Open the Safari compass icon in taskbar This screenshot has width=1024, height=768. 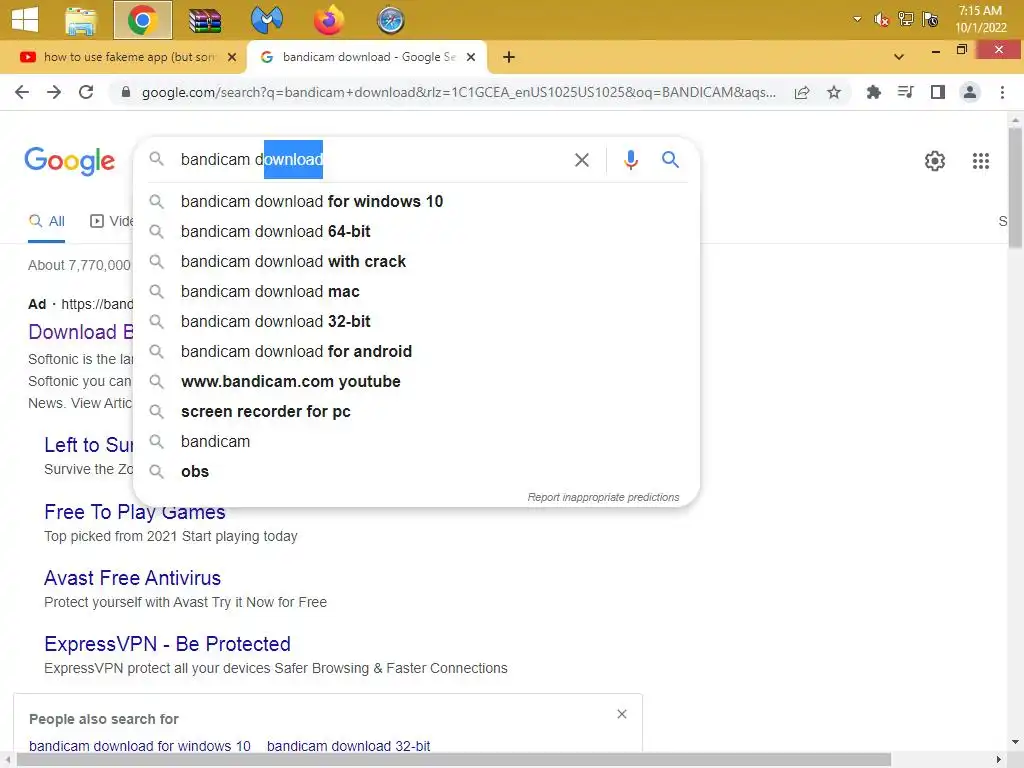tap(391, 20)
